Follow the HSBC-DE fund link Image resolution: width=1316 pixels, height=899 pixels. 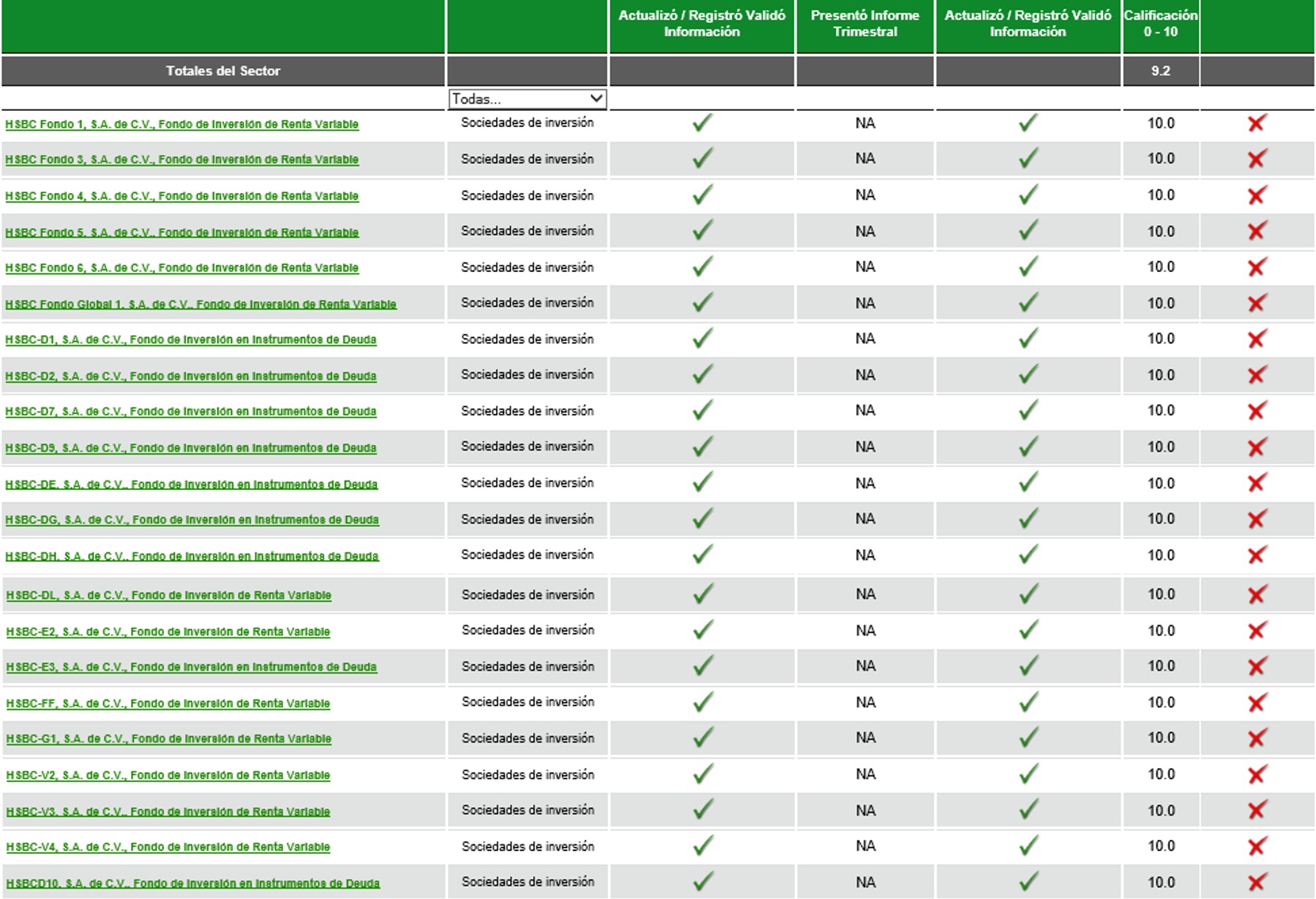click(x=191, y=484)
